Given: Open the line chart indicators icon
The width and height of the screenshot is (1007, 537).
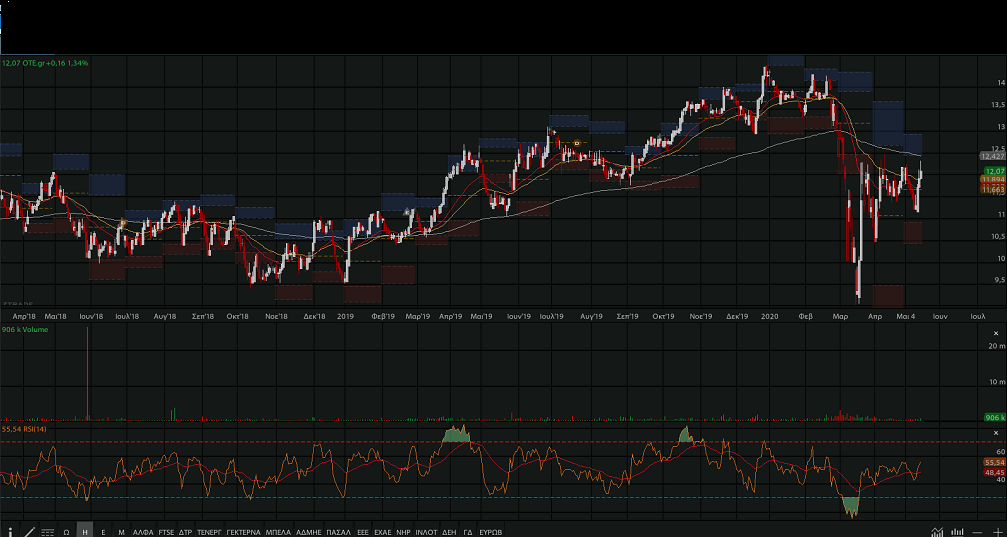Looking at the screenshot, I should point(937,531).
